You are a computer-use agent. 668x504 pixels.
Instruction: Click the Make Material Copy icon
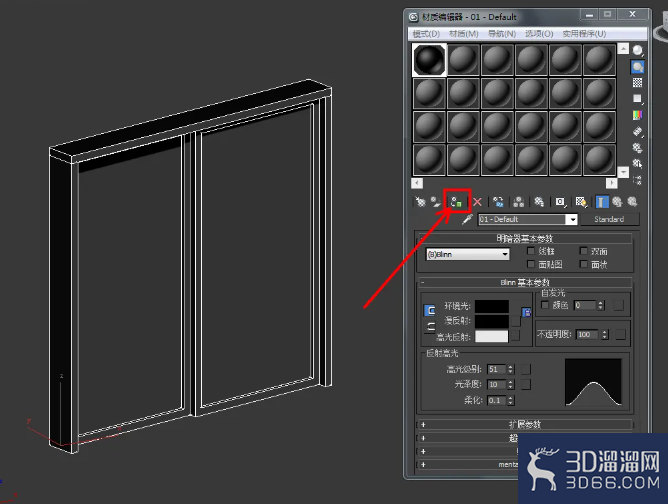498,202
